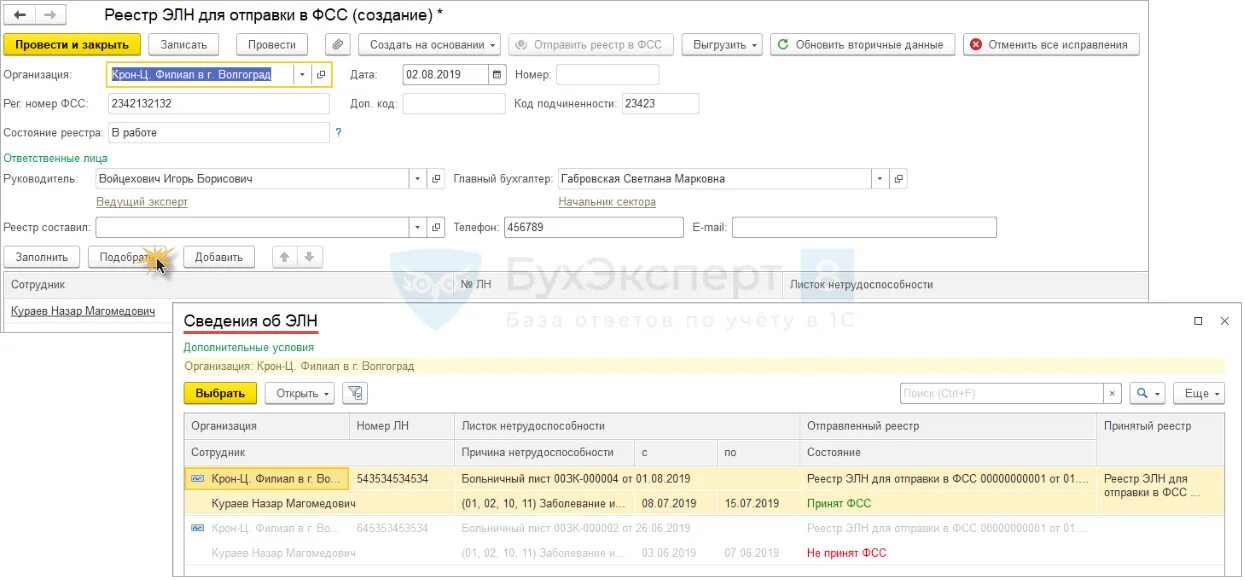Screen dimensions: 1245x580
Task: Expand the Руководитель dropdown arrow
Action: 418,179
